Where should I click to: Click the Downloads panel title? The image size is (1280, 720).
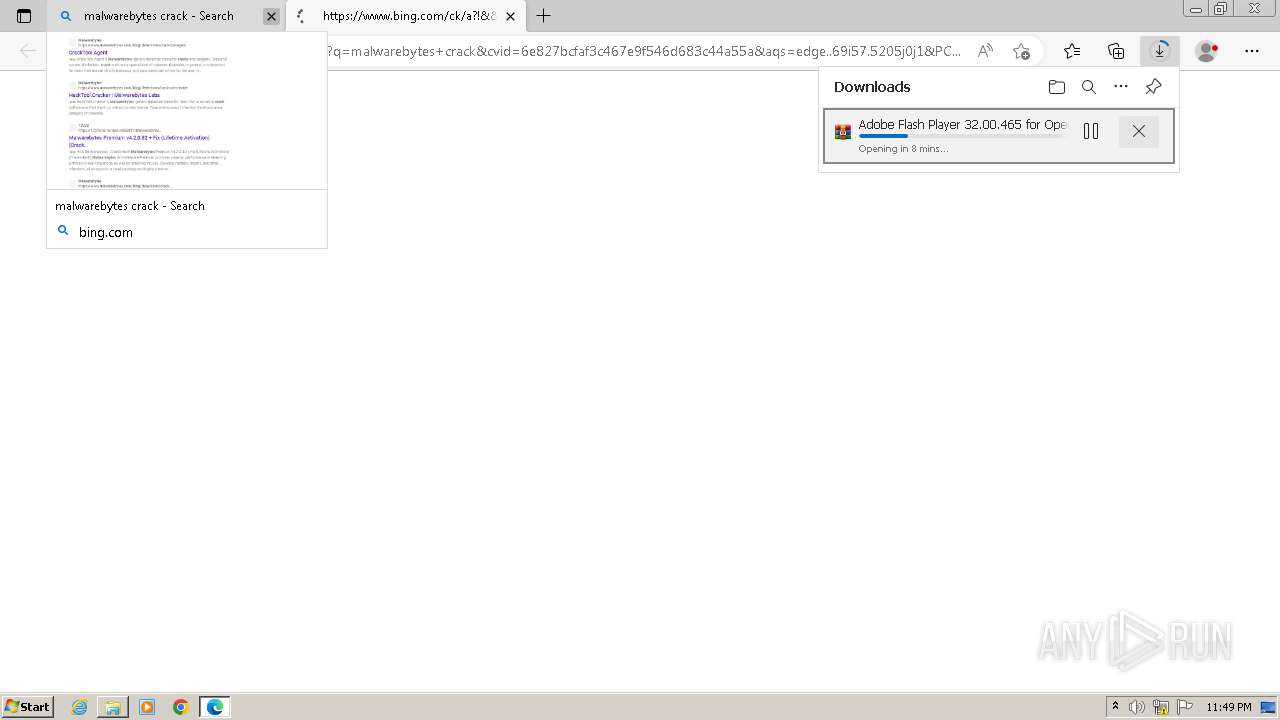872,87
